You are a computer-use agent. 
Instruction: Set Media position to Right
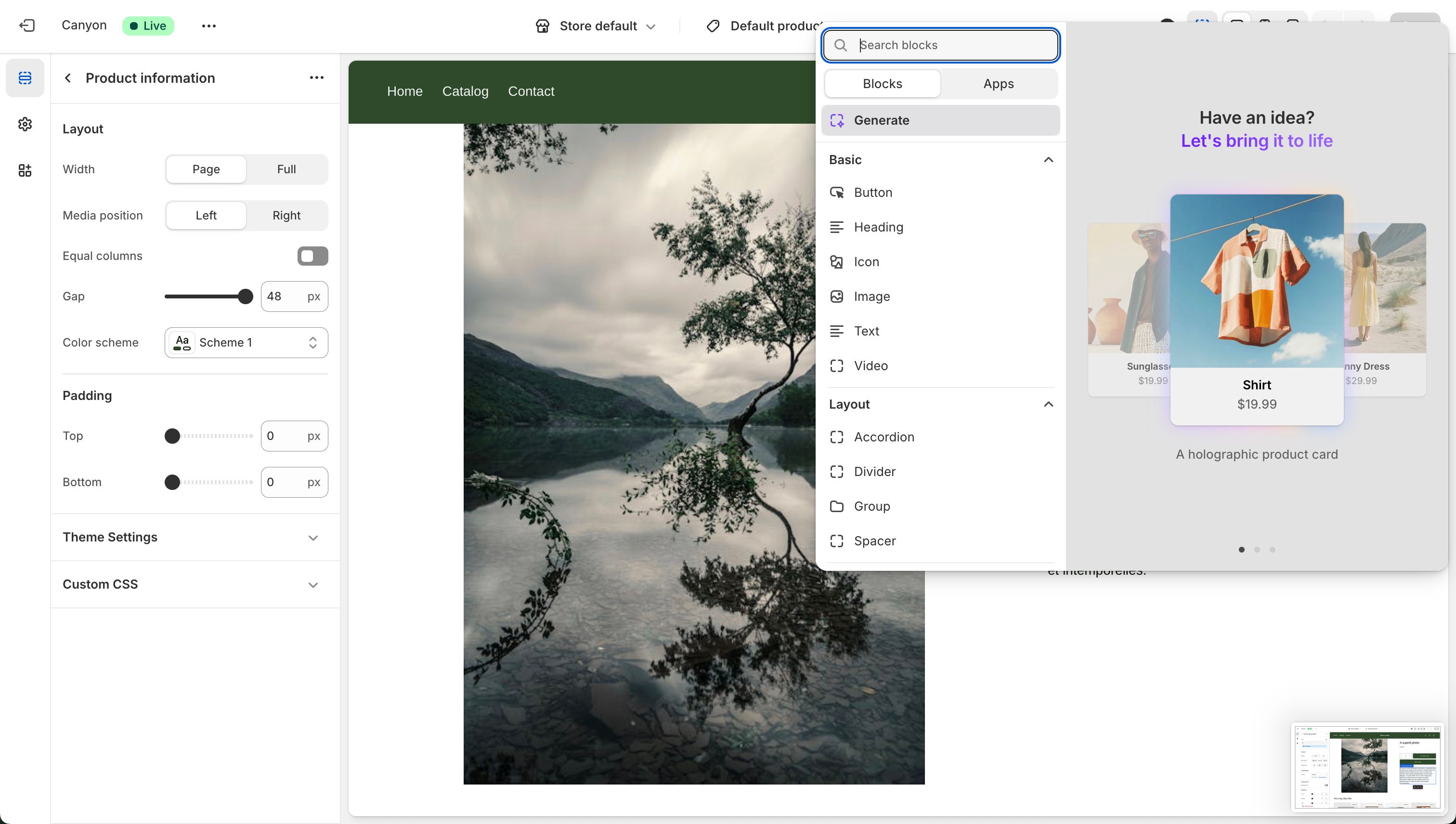coord(286,216)
